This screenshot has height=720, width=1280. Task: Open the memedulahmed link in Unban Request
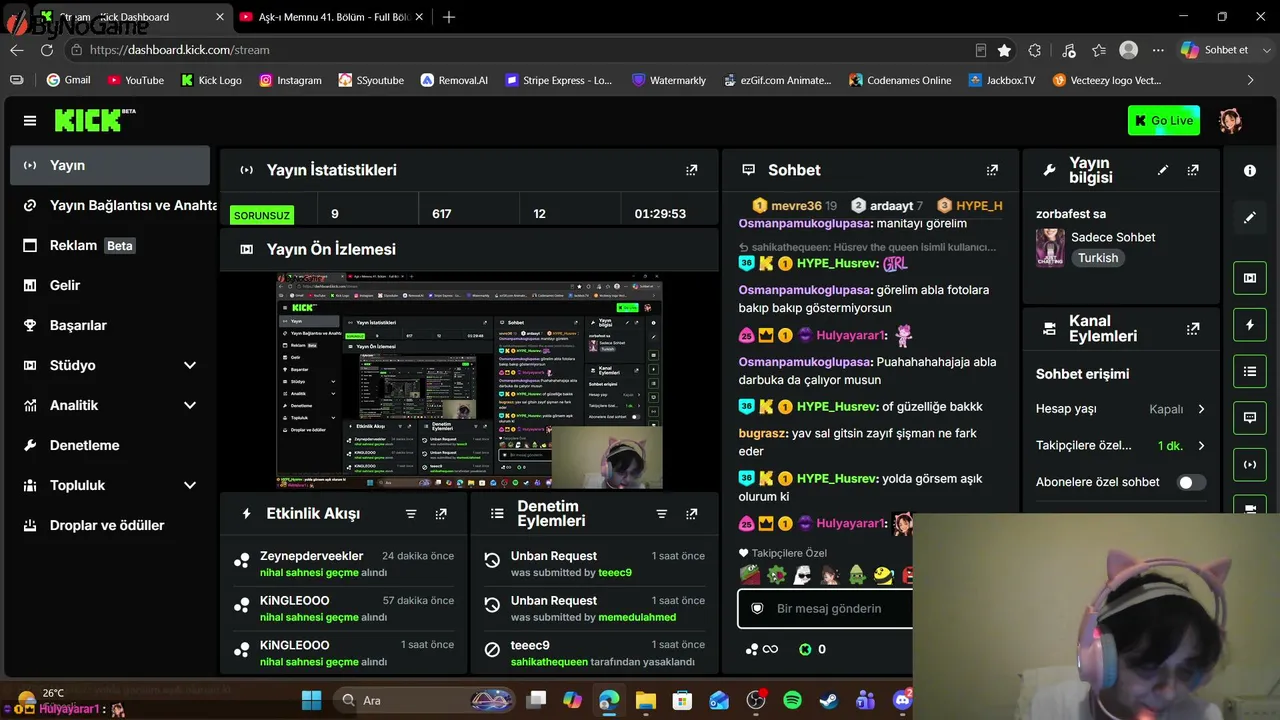tap(637, 617)
